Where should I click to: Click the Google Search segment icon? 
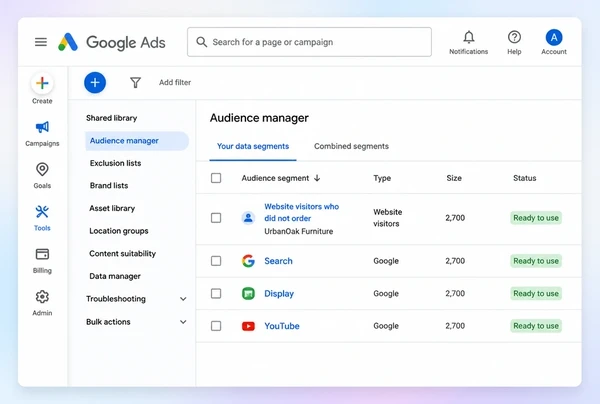(x=248, y=261)
